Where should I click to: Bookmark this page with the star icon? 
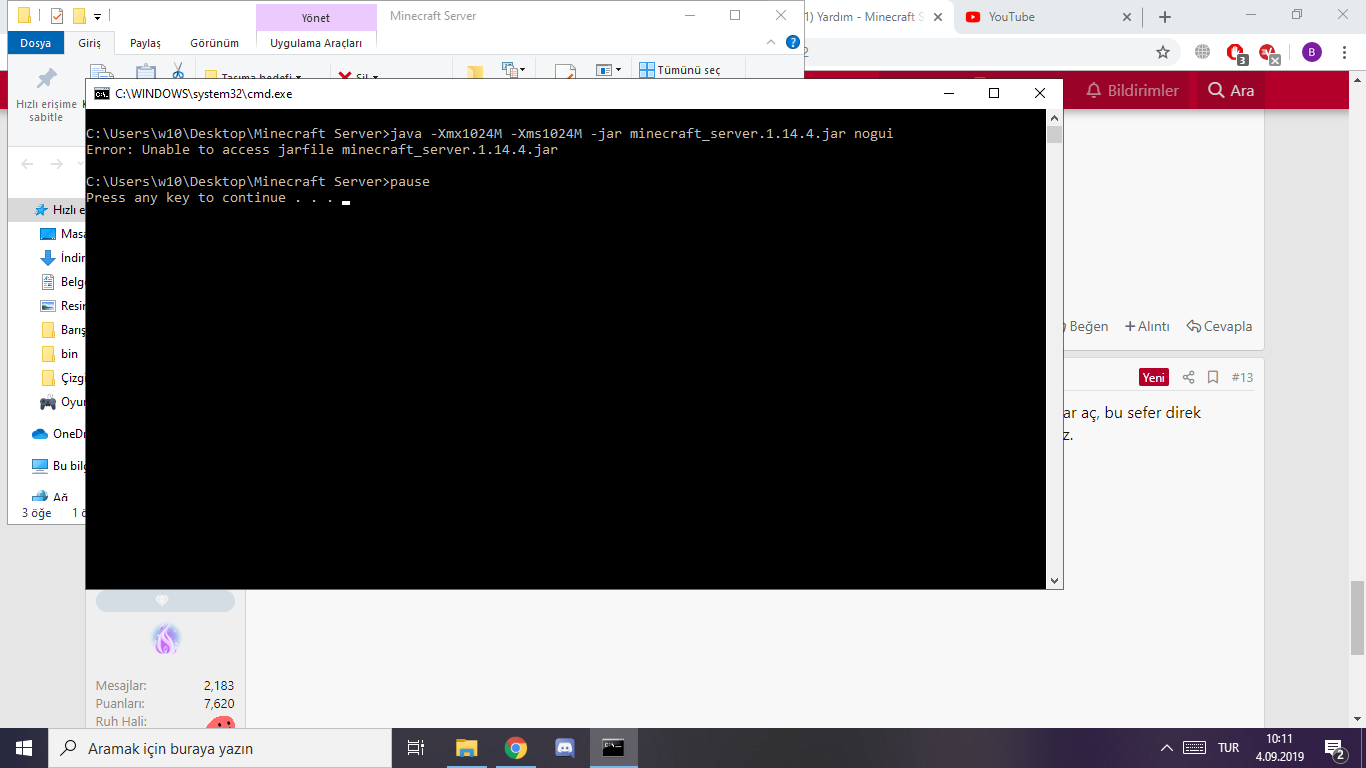[x=1163, y=52]
